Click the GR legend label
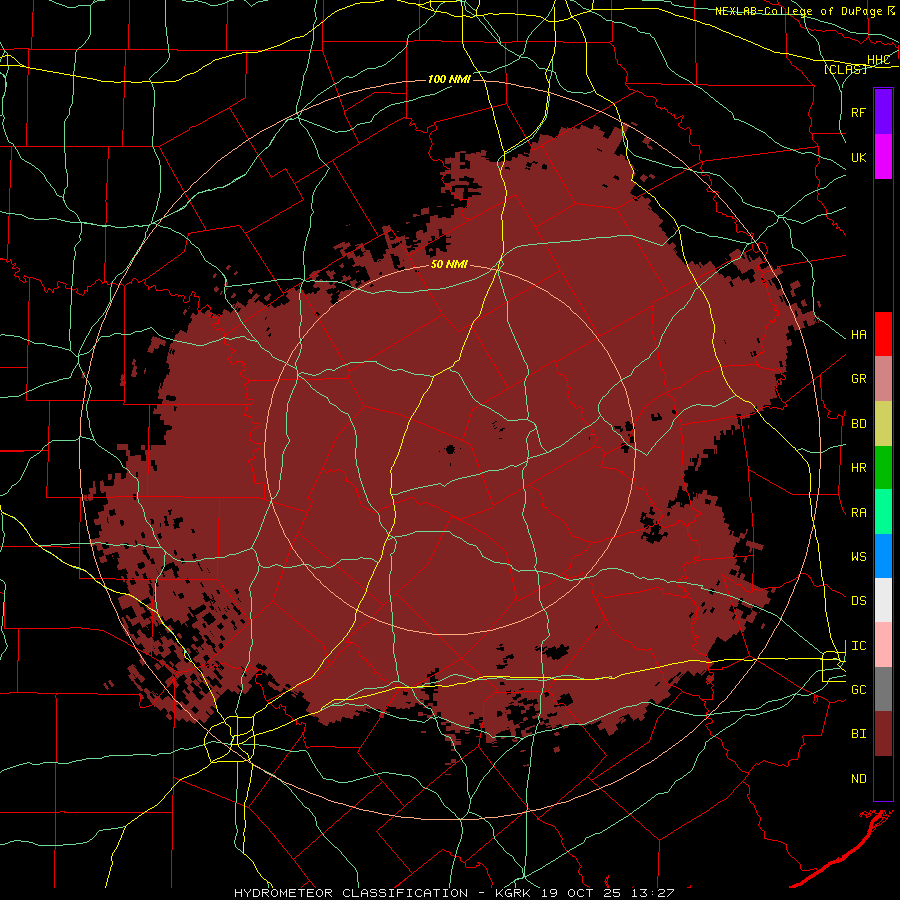Viewport: 900px width, 900px height. tap(858, 379)
